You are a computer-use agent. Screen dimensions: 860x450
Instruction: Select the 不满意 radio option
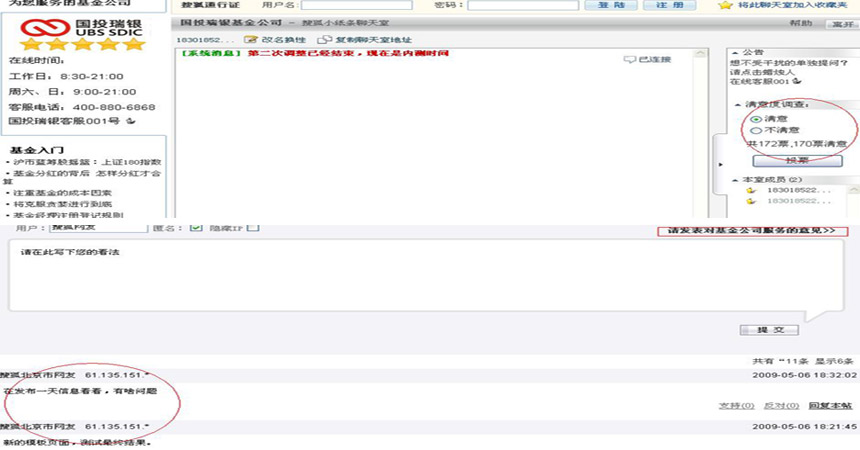point(755,130)
